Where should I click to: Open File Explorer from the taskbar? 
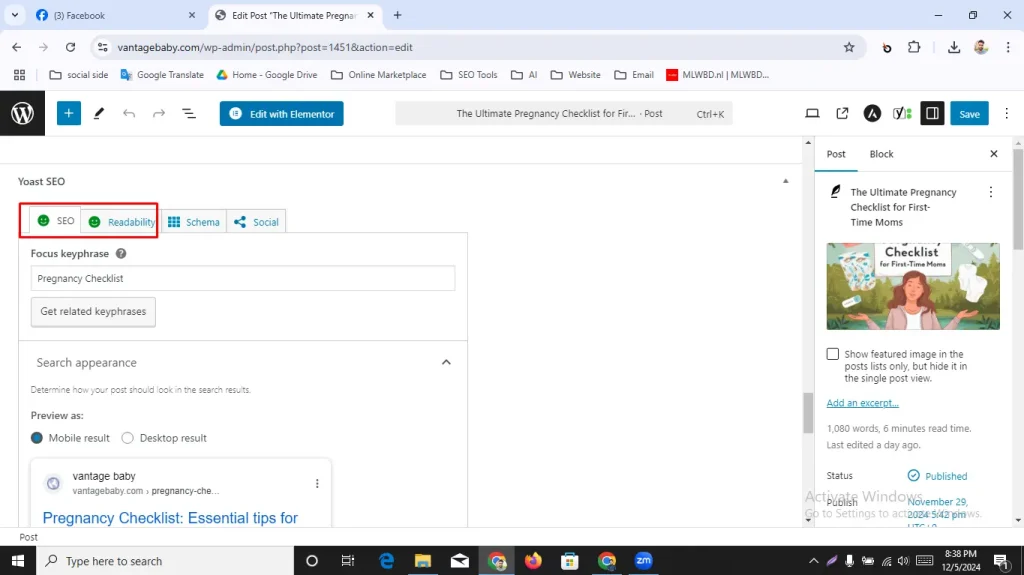pos(423,561)
